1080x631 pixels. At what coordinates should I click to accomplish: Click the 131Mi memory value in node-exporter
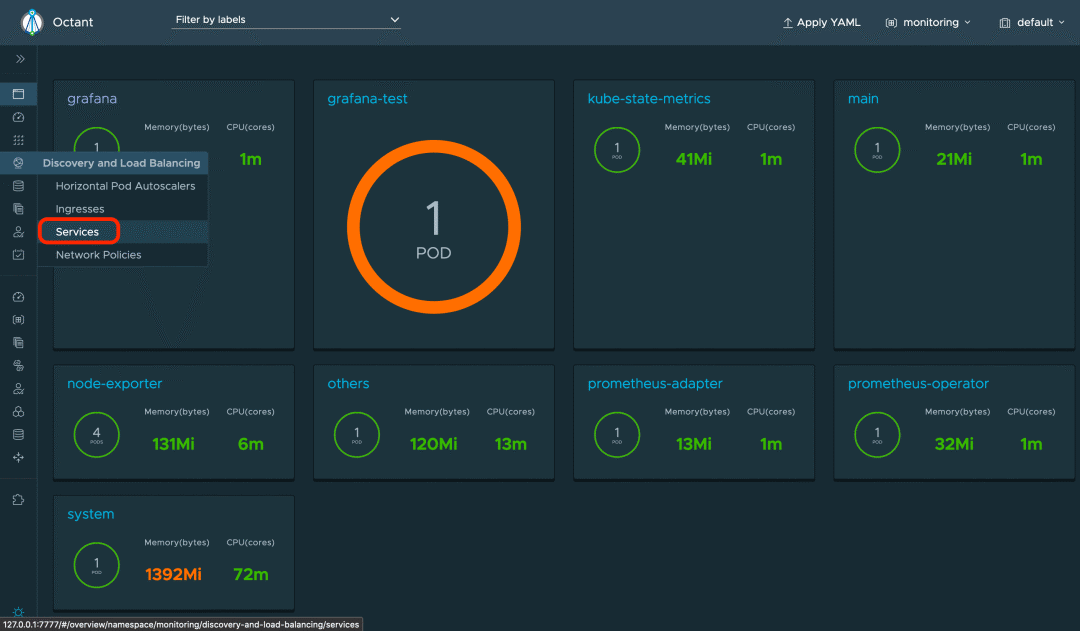click(x=174, y=444)
